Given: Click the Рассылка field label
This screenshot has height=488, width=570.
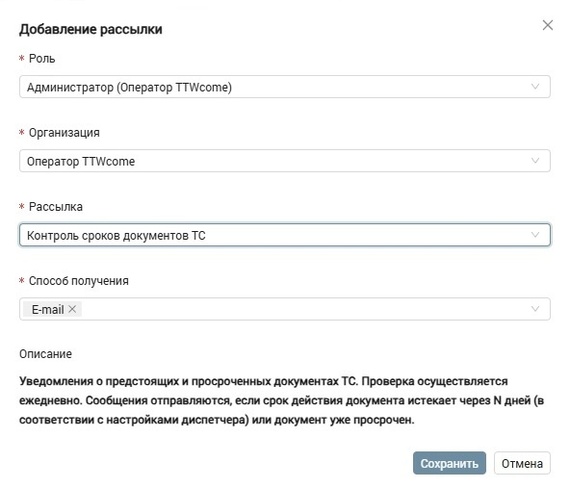Looking at the screenshot, I should click(56, 207).
